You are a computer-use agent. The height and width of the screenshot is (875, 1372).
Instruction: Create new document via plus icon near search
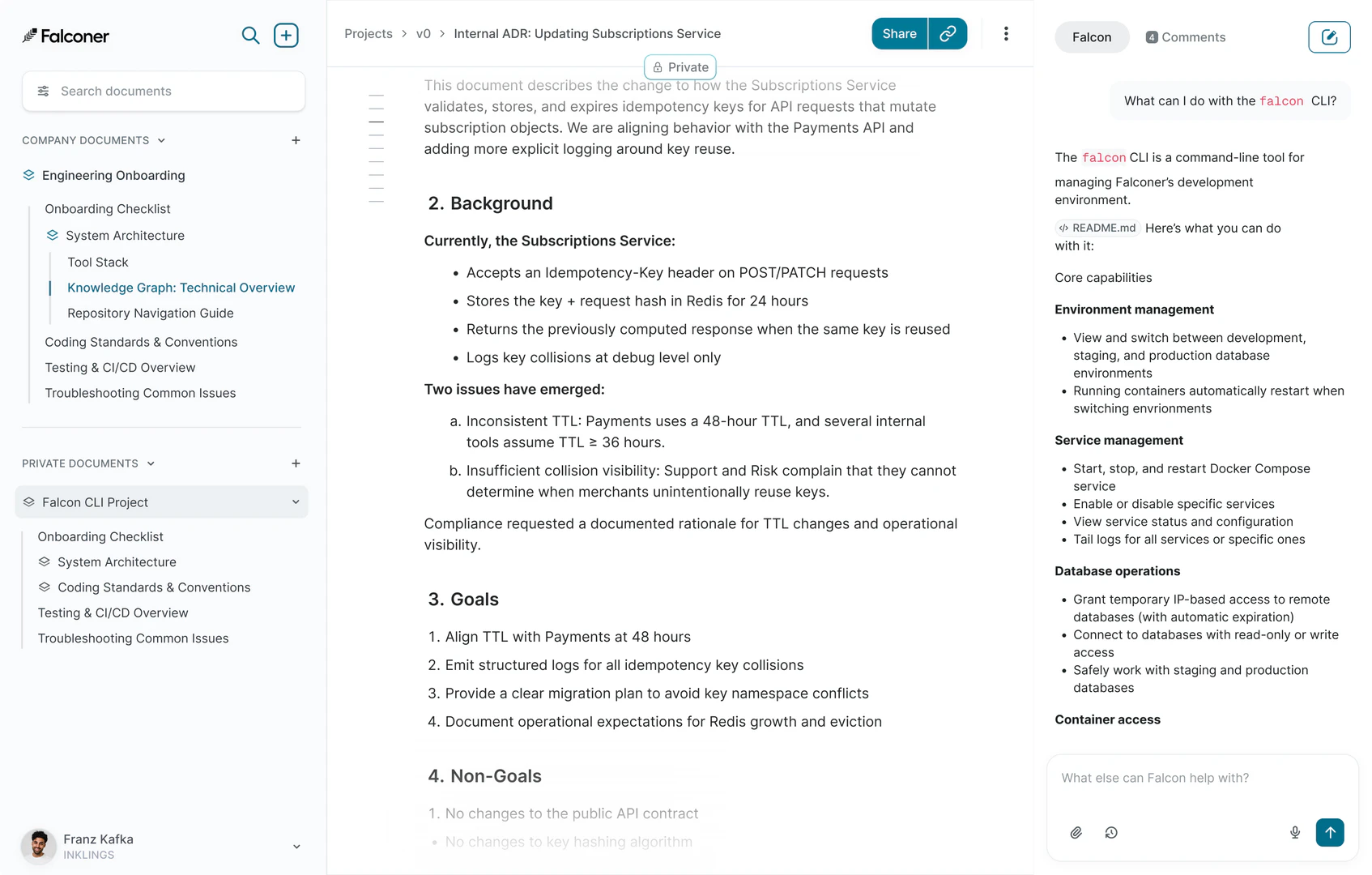[286, 35]
